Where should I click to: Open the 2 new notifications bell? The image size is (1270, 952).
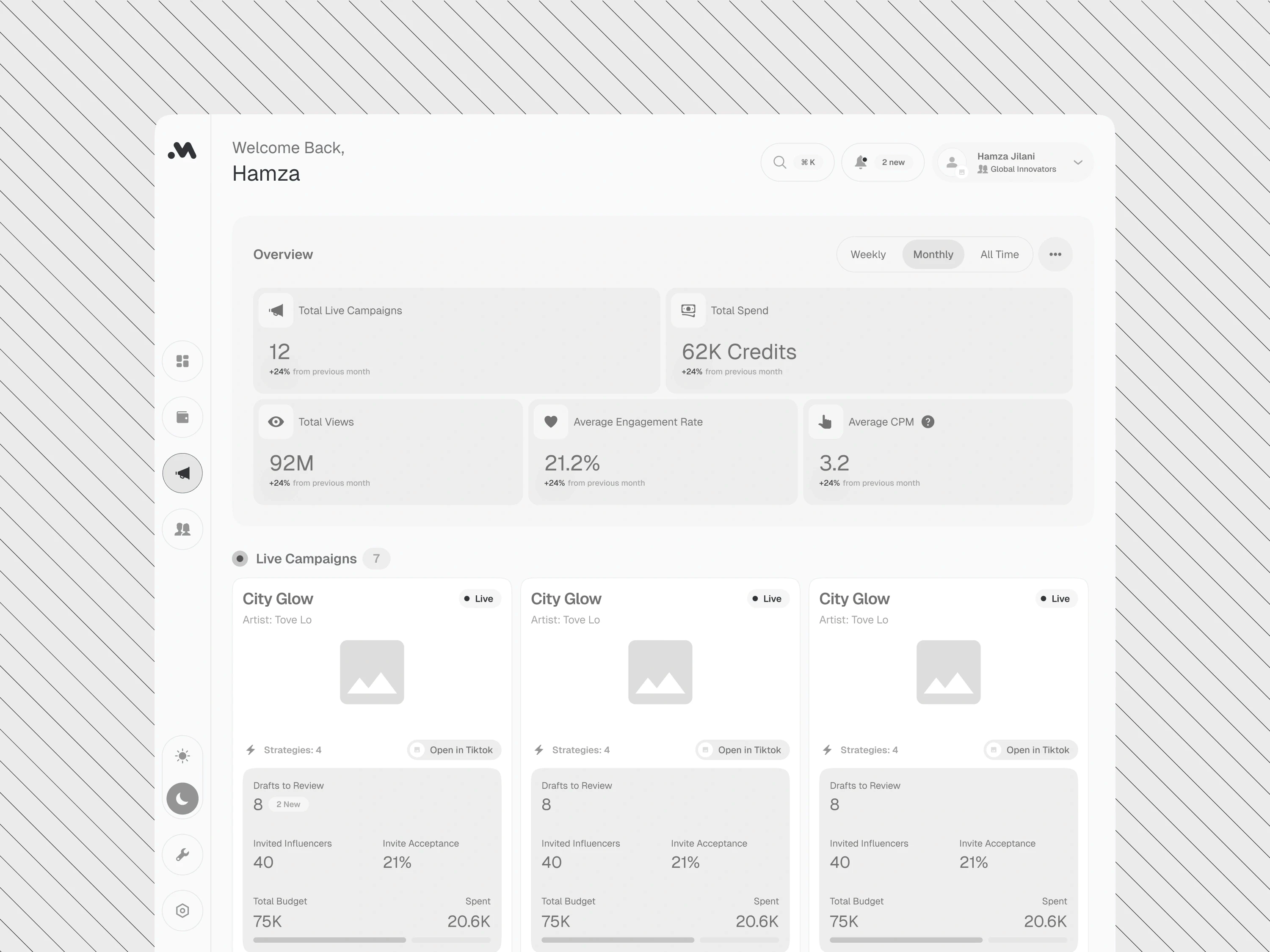point(883,162)
